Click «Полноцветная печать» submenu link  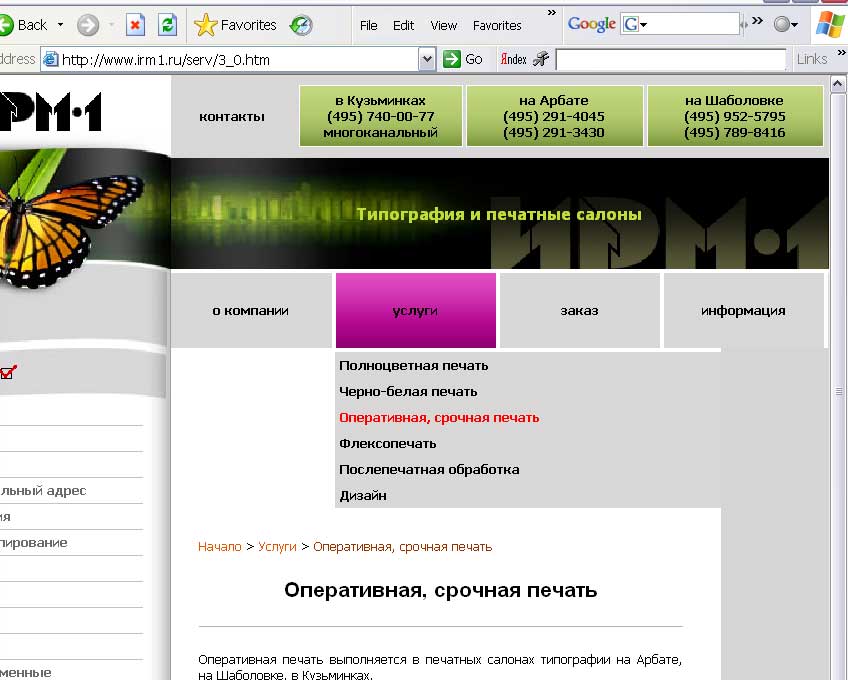413,366
